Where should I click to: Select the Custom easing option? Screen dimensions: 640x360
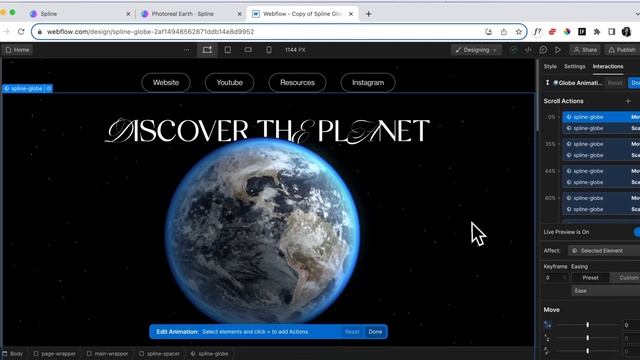(625, 278)
